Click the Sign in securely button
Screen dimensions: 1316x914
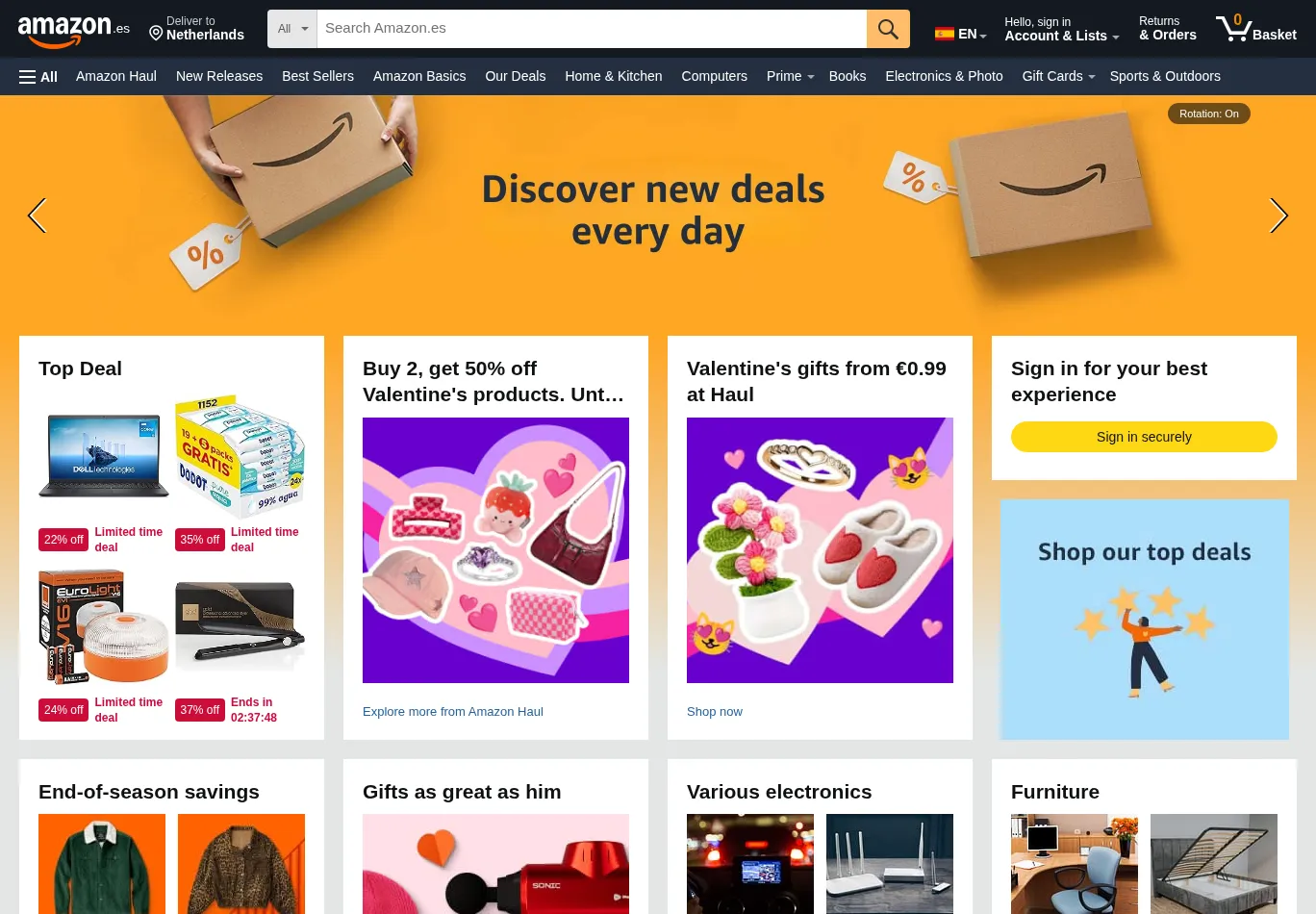1144,437
